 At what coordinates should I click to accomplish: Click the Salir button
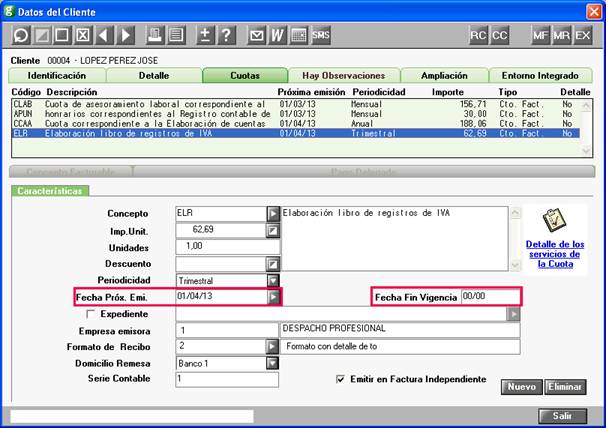(x=562, y=416)
